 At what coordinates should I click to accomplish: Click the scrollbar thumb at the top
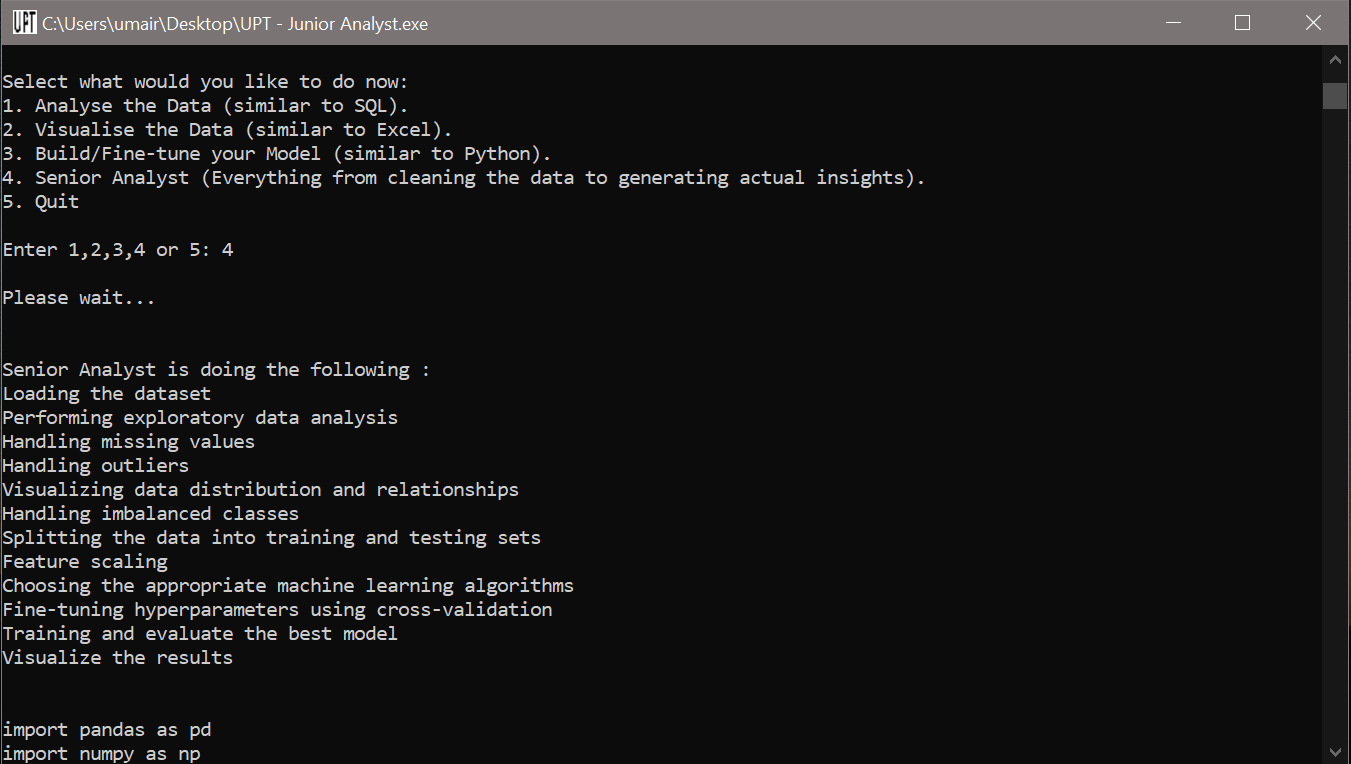coord(1335,95)
